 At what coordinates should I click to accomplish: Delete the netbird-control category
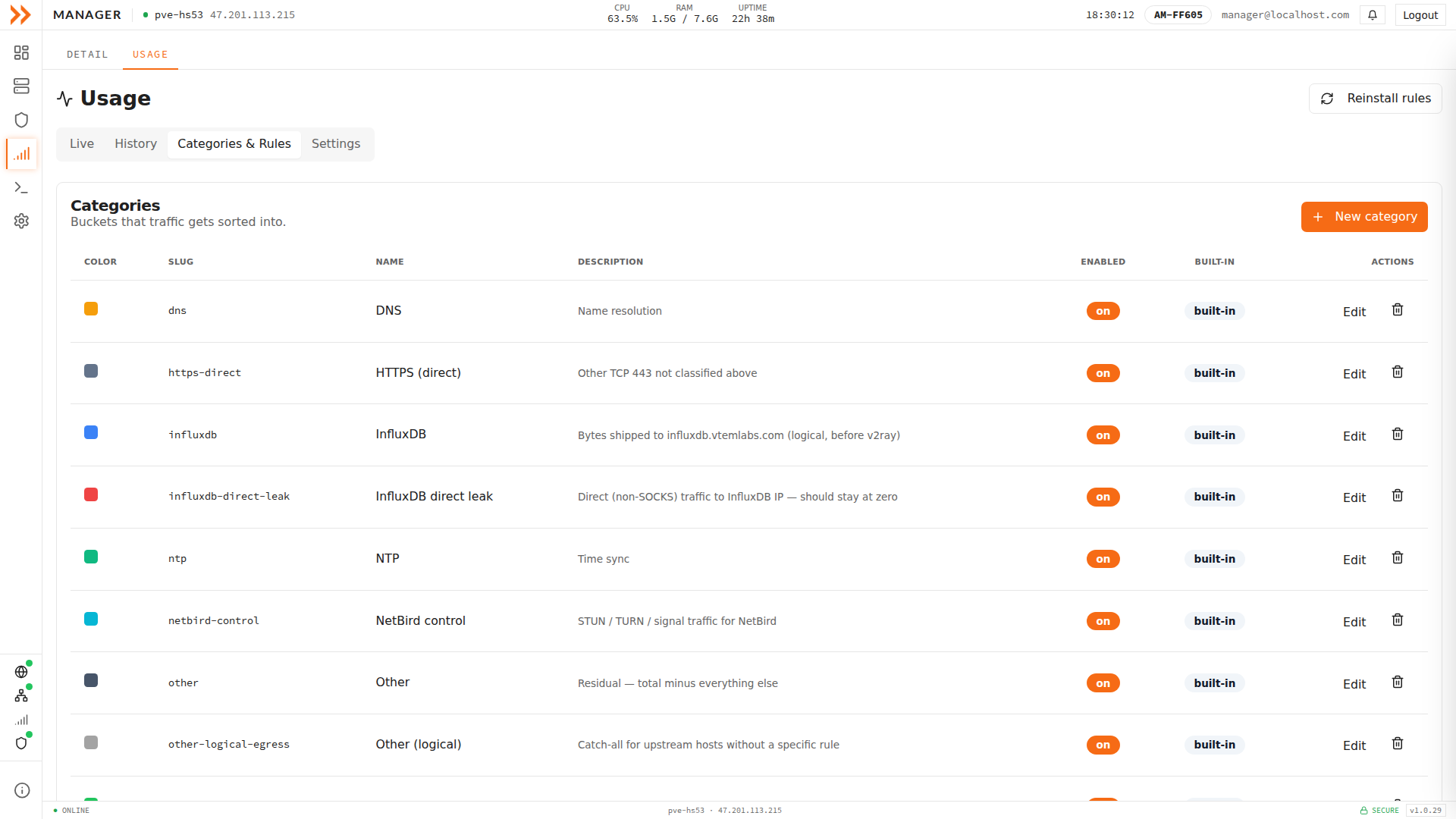click(x=1398, y=620)
